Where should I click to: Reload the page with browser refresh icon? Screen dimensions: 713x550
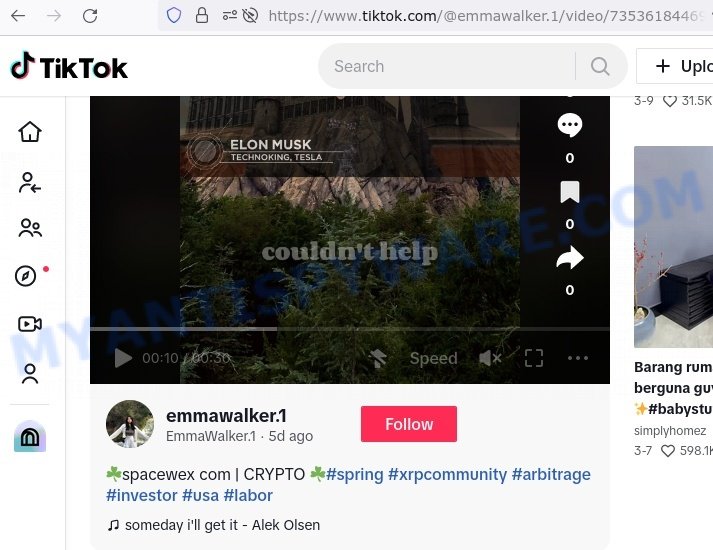tap(90, 16)
